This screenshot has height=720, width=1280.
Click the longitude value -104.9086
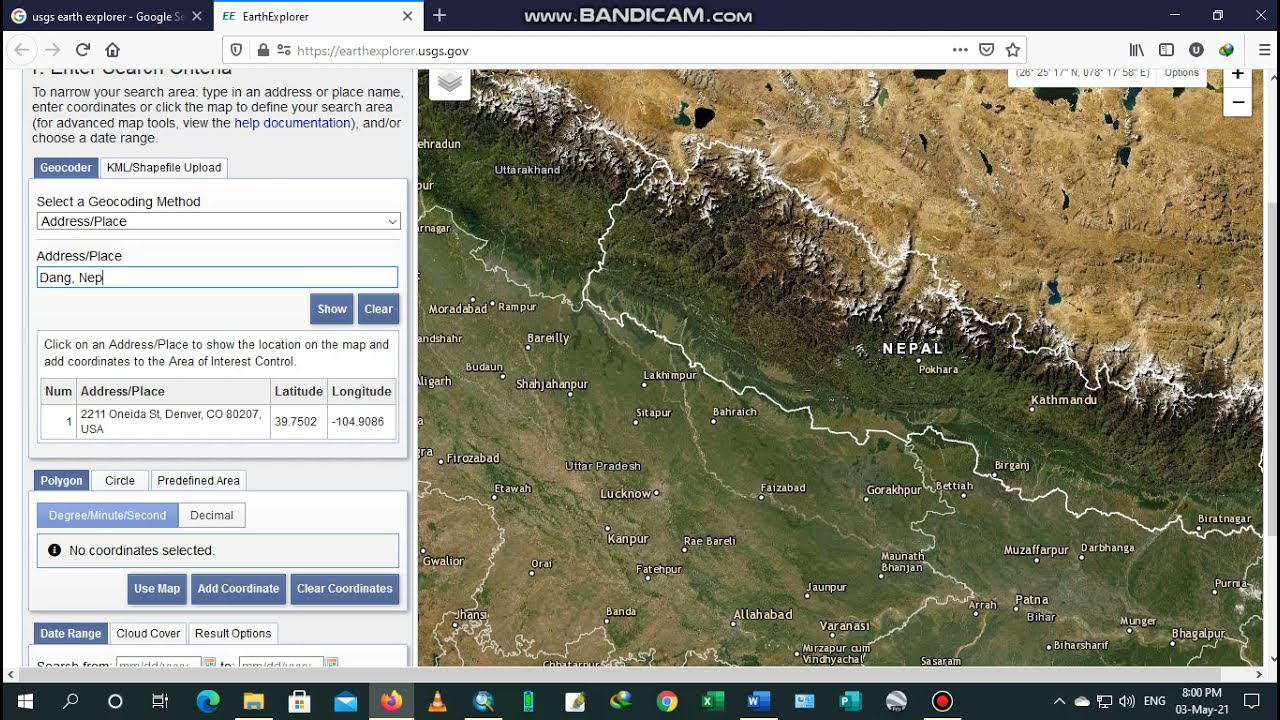pyautogui.click(x=358, y=422)
